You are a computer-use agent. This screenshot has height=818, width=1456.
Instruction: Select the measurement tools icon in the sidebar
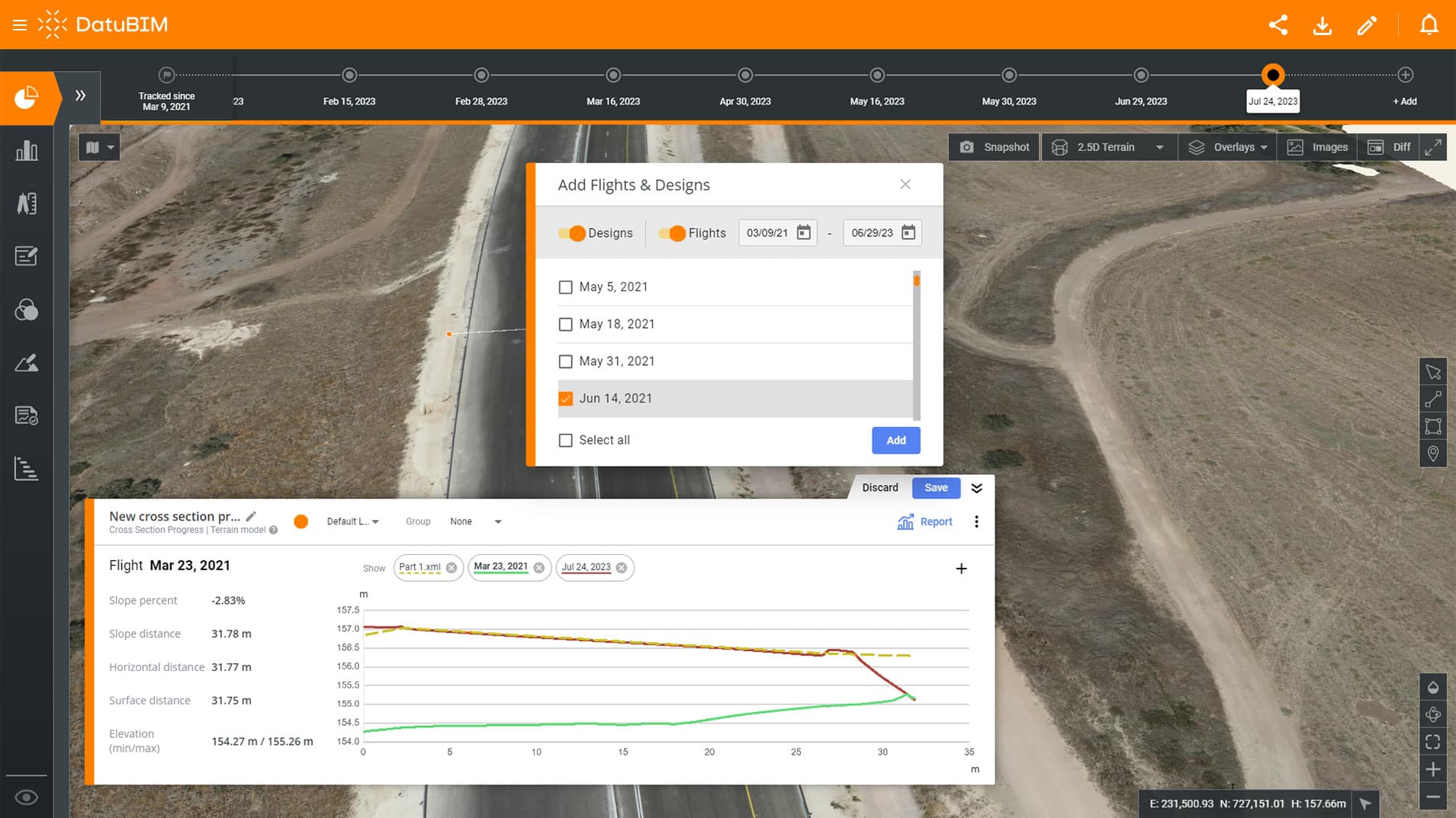coord(27,204)
